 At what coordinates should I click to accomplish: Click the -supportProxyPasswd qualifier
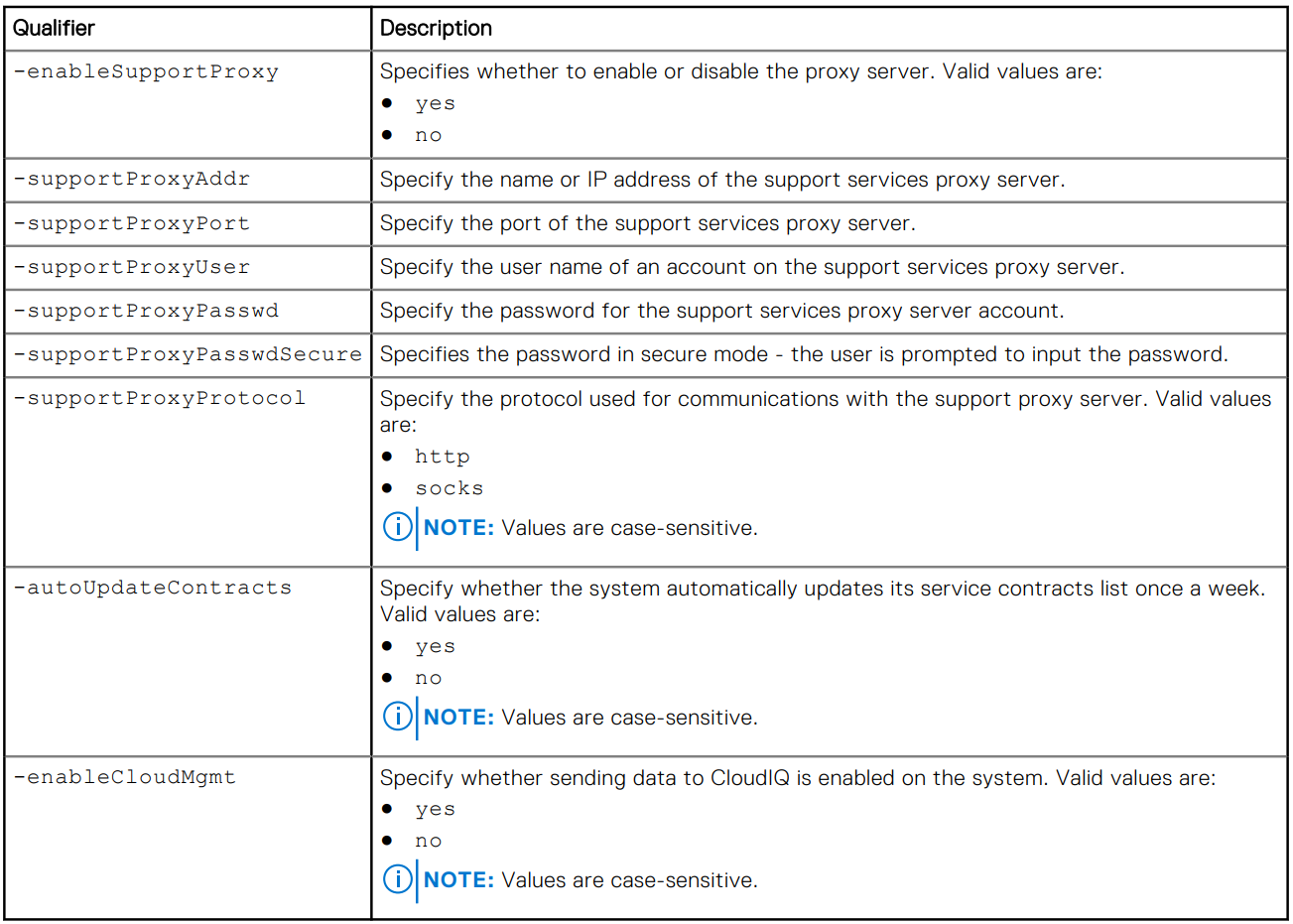click(146, 311)
